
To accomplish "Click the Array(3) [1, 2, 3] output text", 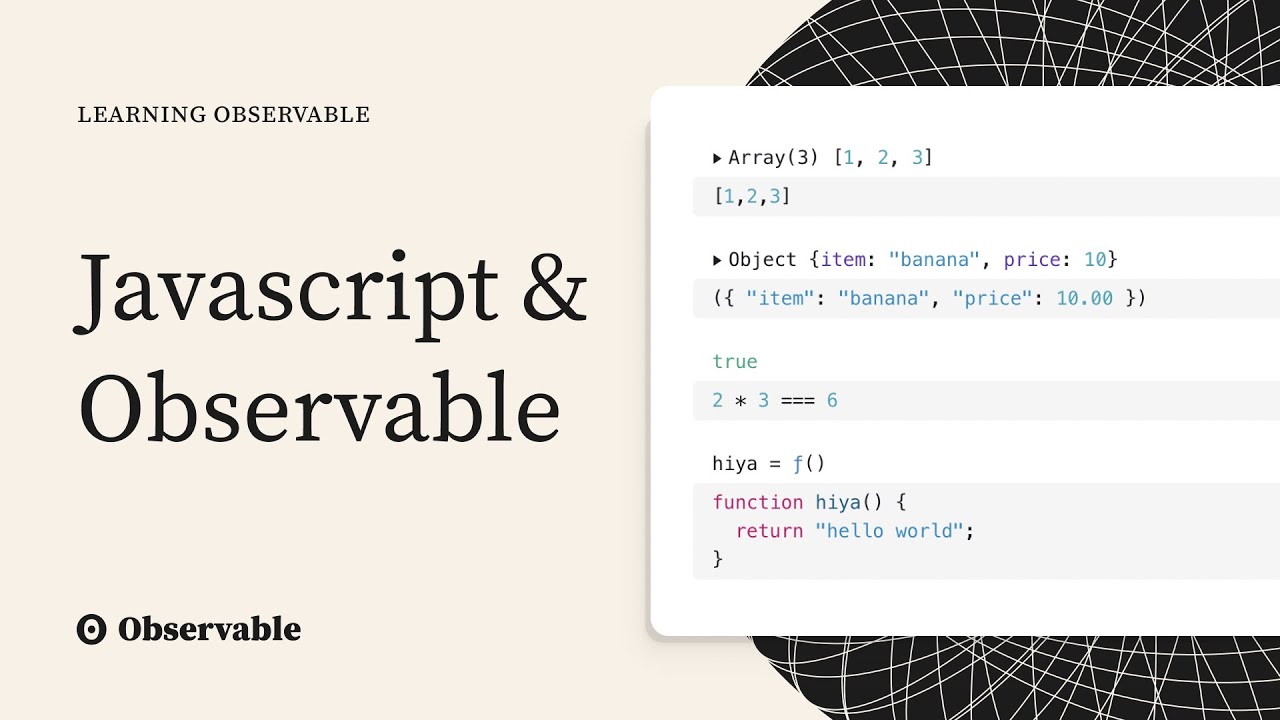I will click(x=830, y=158).
